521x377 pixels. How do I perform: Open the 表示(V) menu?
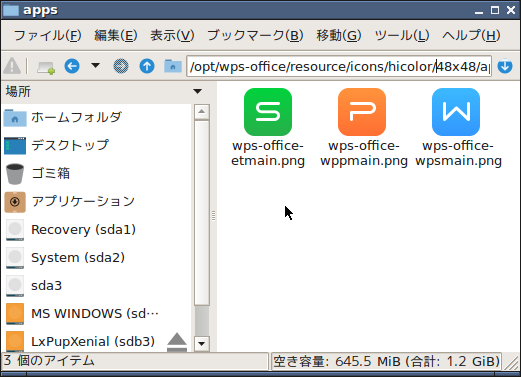(x=172, y=35)
